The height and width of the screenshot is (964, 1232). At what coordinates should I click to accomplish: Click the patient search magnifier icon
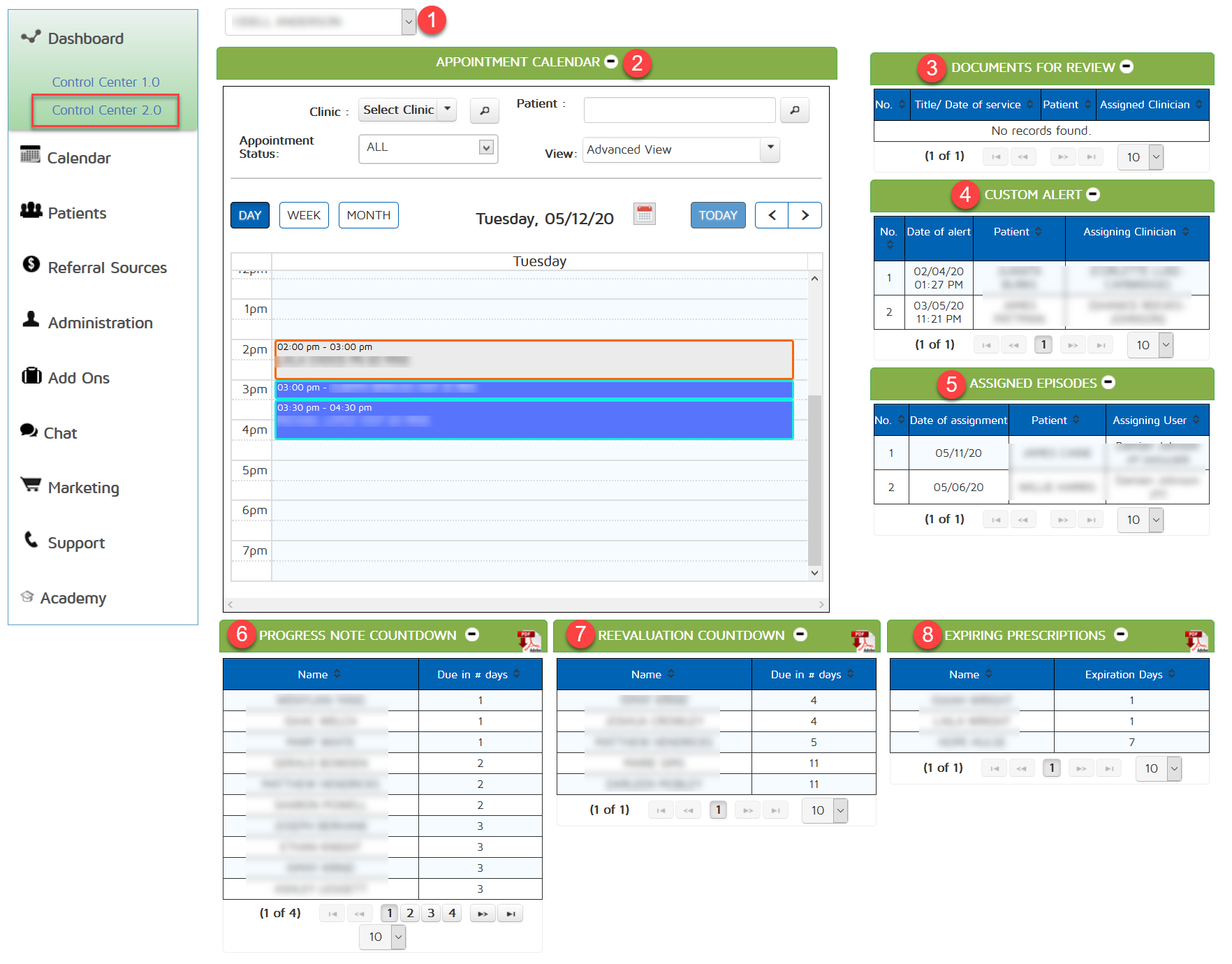click(794, 110)
